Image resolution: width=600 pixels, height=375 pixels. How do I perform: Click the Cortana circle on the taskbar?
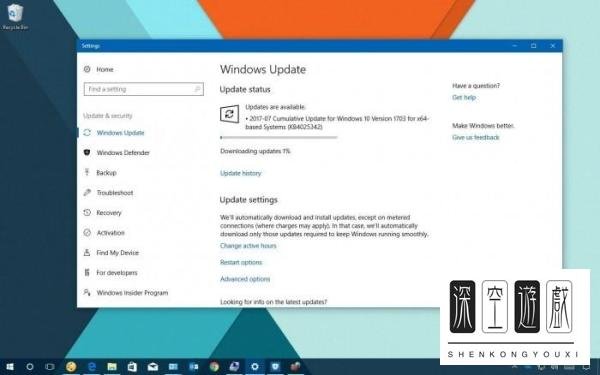(29, 367)
